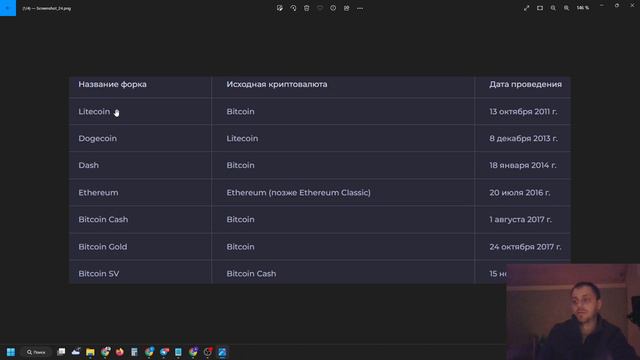Image resolution: width=640 pixels, height=360 pixels.
Task: Rotate the image with the rotate icon
Action: [293, 8]
